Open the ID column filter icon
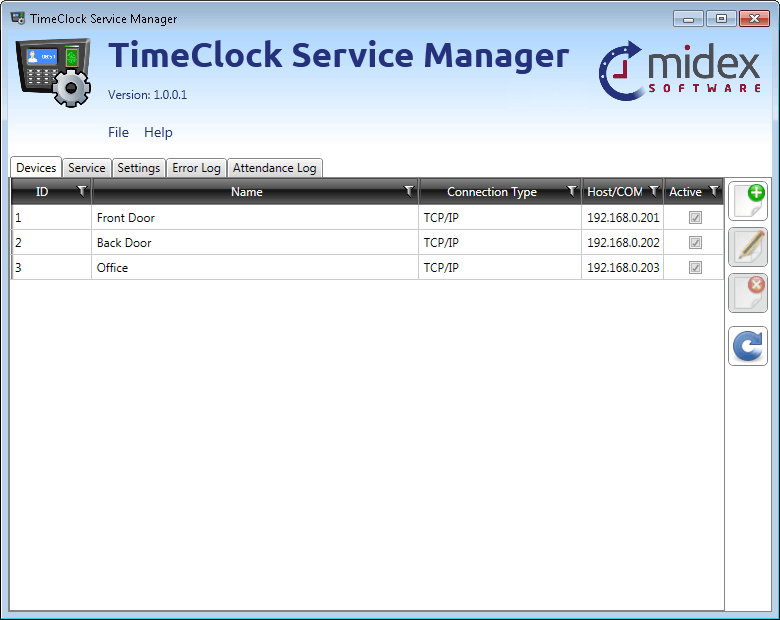 pyautogui.click(x=82, y=191)
